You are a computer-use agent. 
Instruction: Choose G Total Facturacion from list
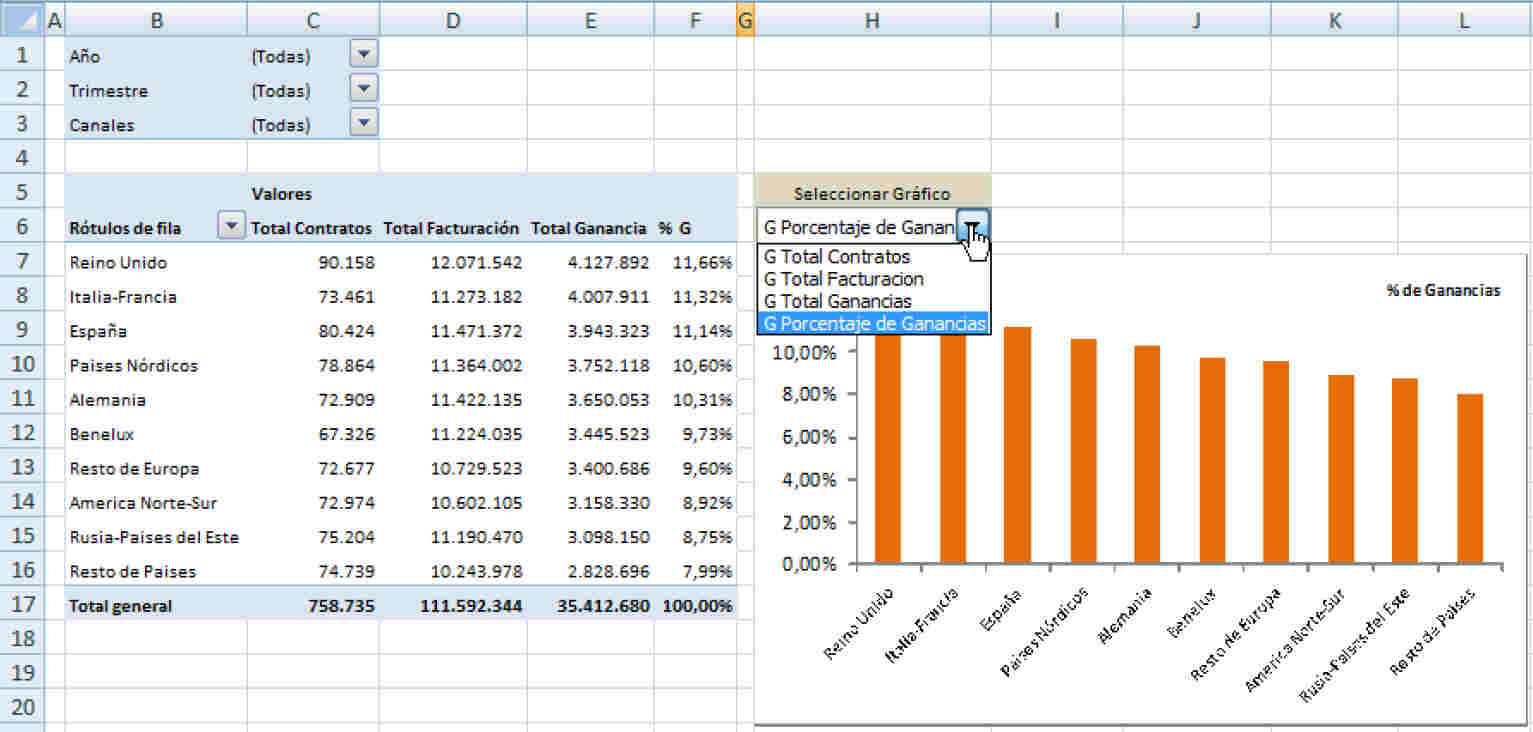click(843, 279)
